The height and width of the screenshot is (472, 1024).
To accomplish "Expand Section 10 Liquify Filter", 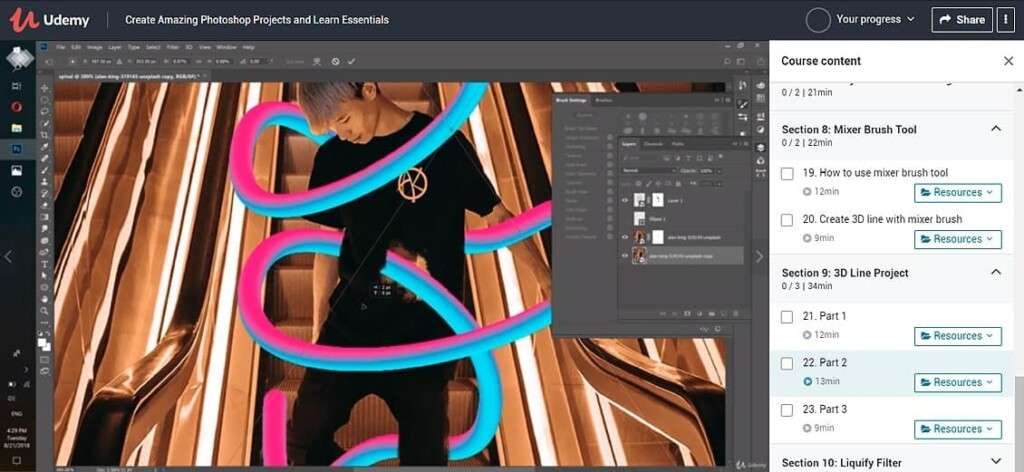I will tap(995, 461).
